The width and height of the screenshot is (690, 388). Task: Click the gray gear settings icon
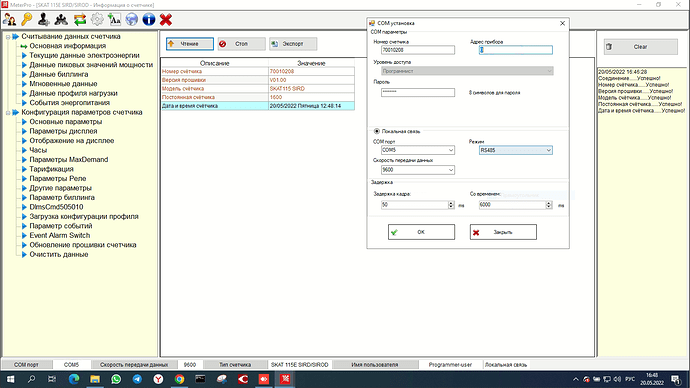97,19
